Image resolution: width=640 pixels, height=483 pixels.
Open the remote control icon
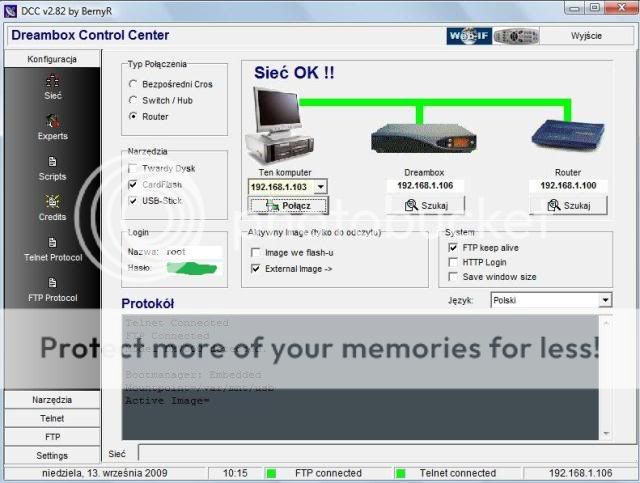pyautogui.click(x=516, y=36)
